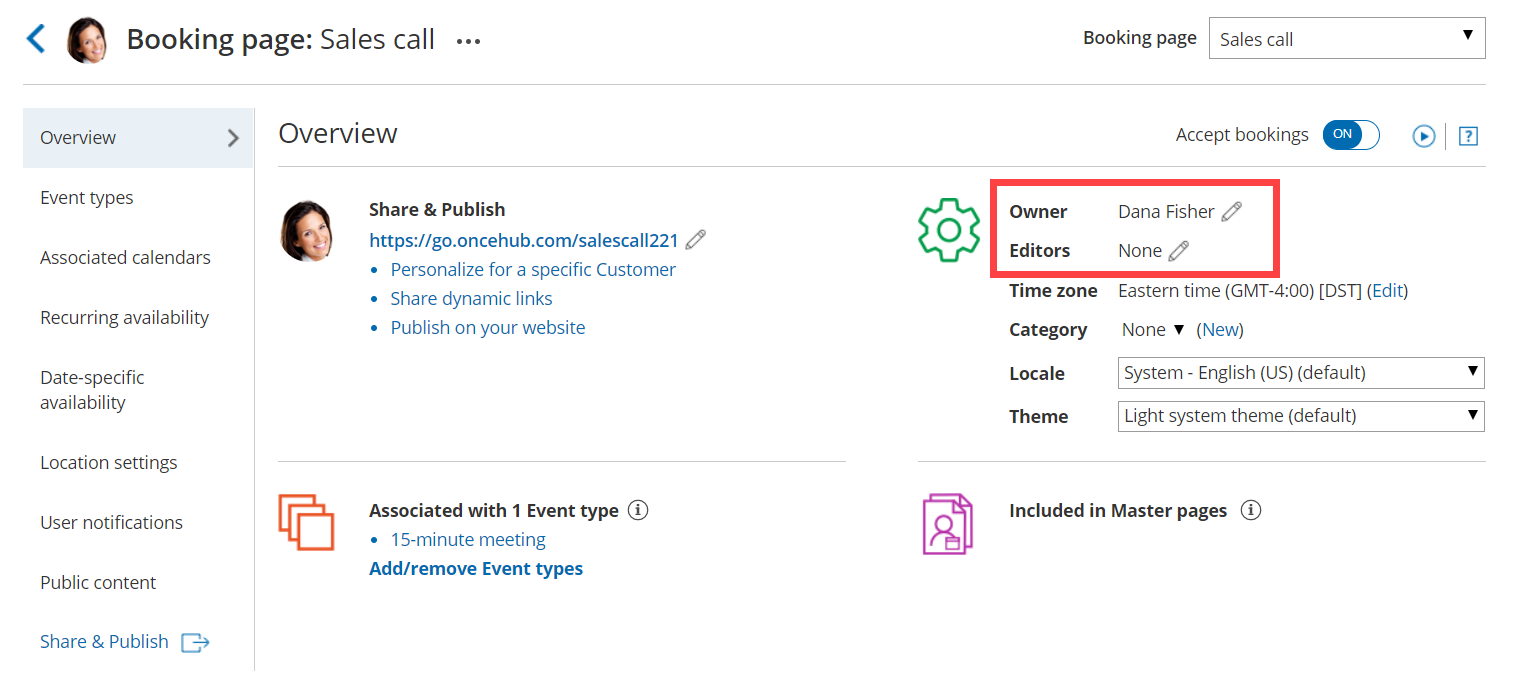This screenshot has height=680, width=1514.
Task: Open the Category None dropdown arrow
Action: pyautogui.click(x=1178, y=330)
